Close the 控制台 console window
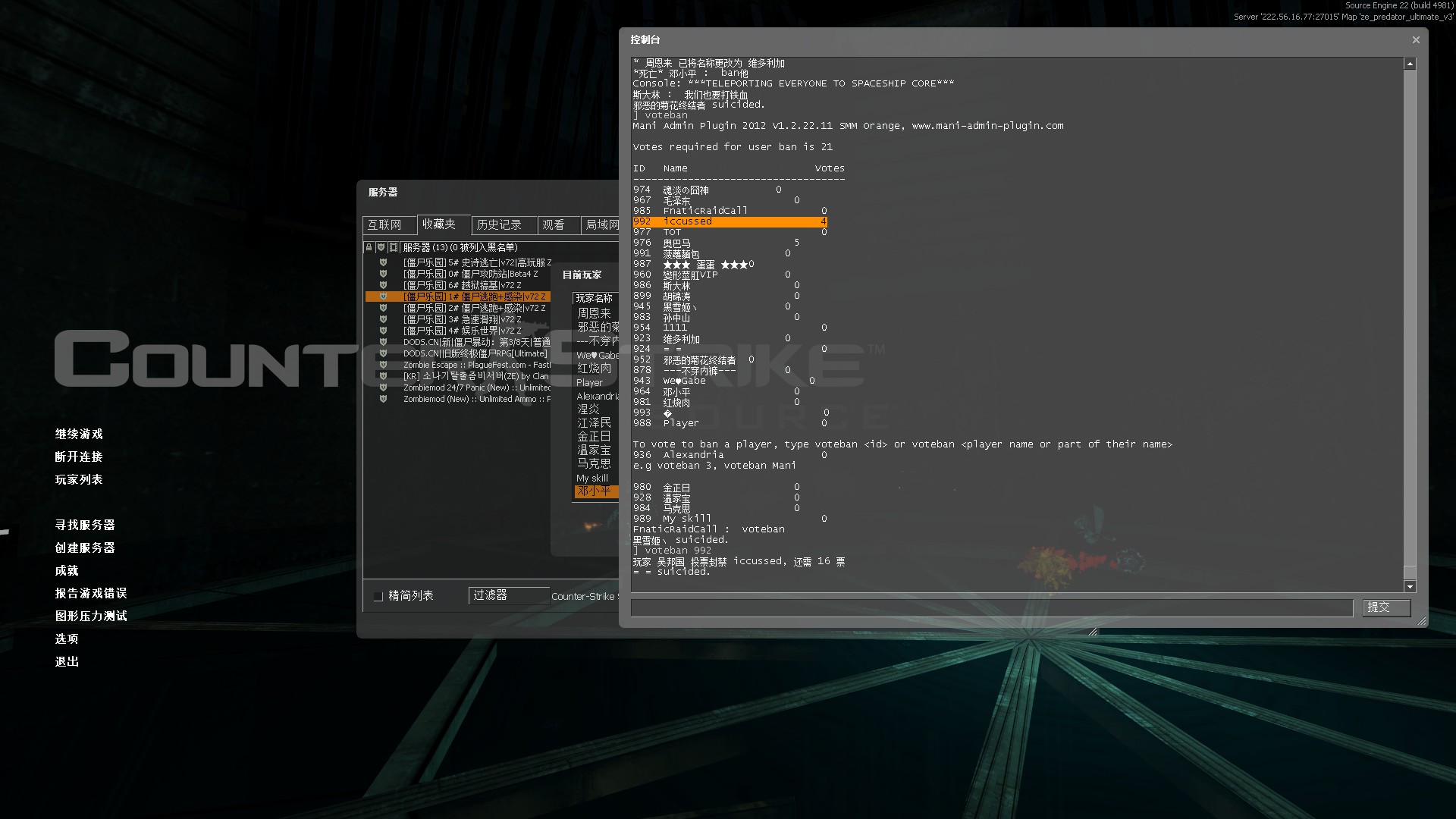The width and height of the screenshot is (1456, 819). click(x=1416, y=40)
